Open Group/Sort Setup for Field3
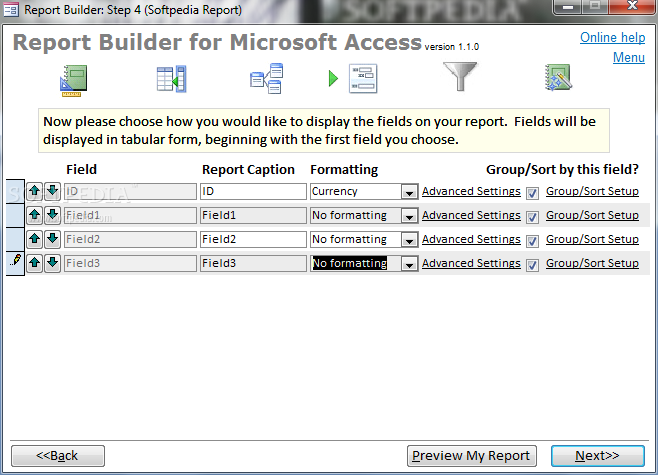Viewport: 658px width, 475px height. 592,263
